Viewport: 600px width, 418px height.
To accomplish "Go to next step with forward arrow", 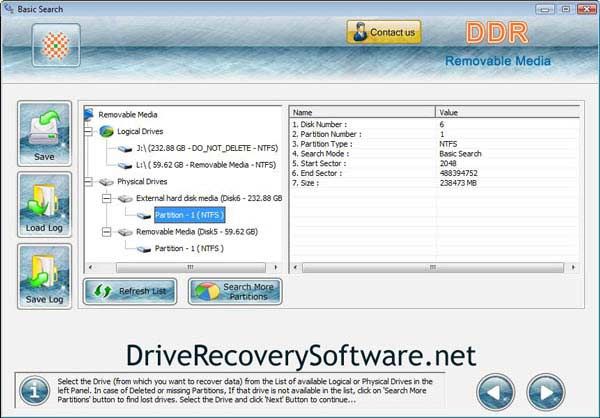I will tap(546, 392).
